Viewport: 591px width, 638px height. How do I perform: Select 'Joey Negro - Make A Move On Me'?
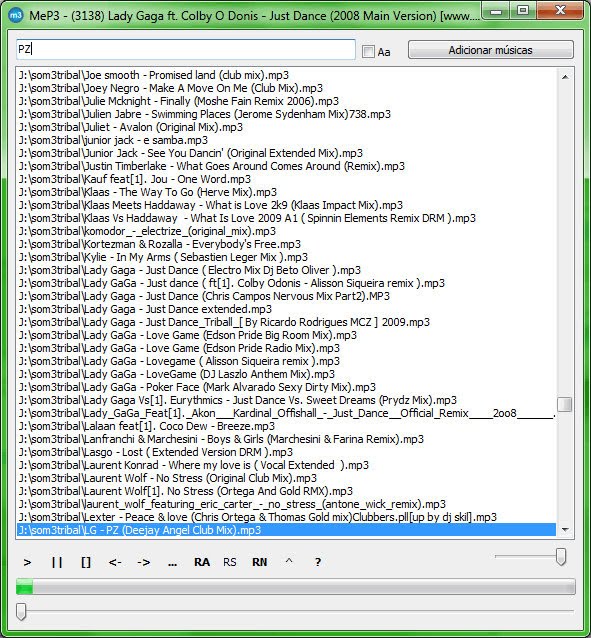(x=287, y=88)
